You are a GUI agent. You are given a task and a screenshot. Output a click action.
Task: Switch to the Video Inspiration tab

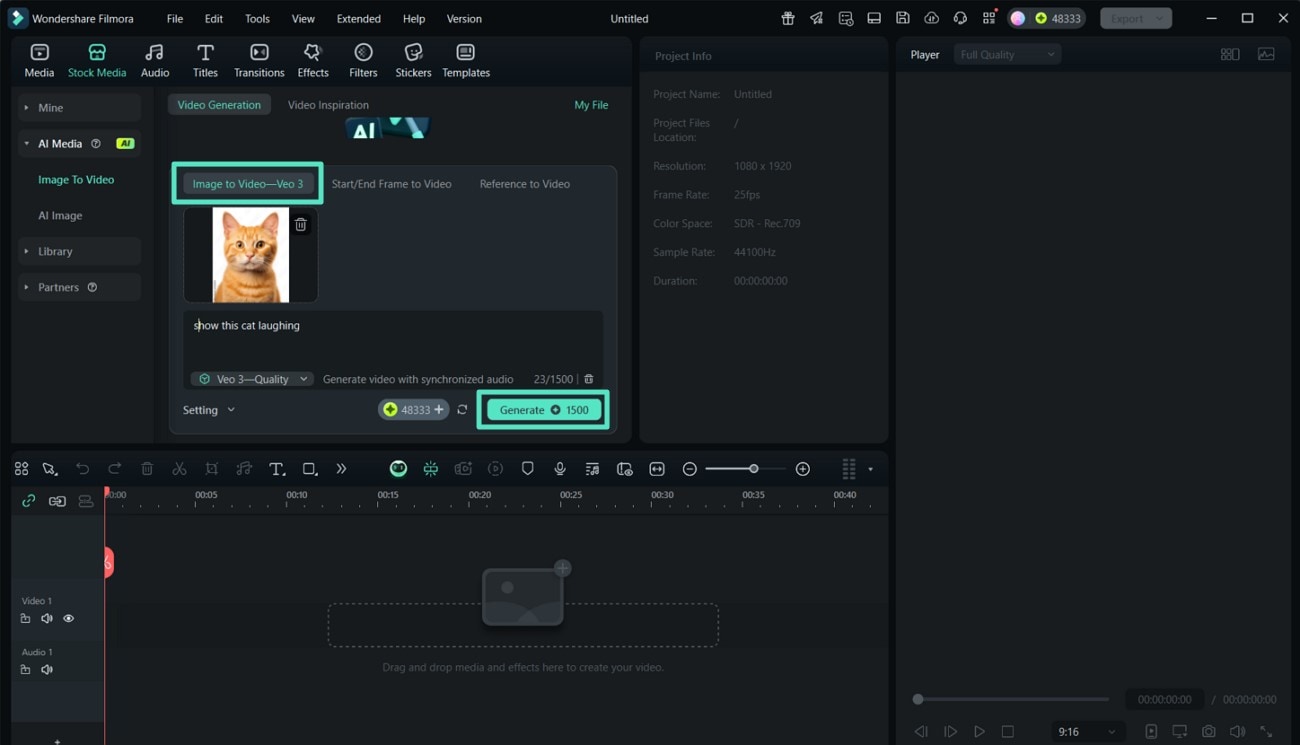[328, 105]
